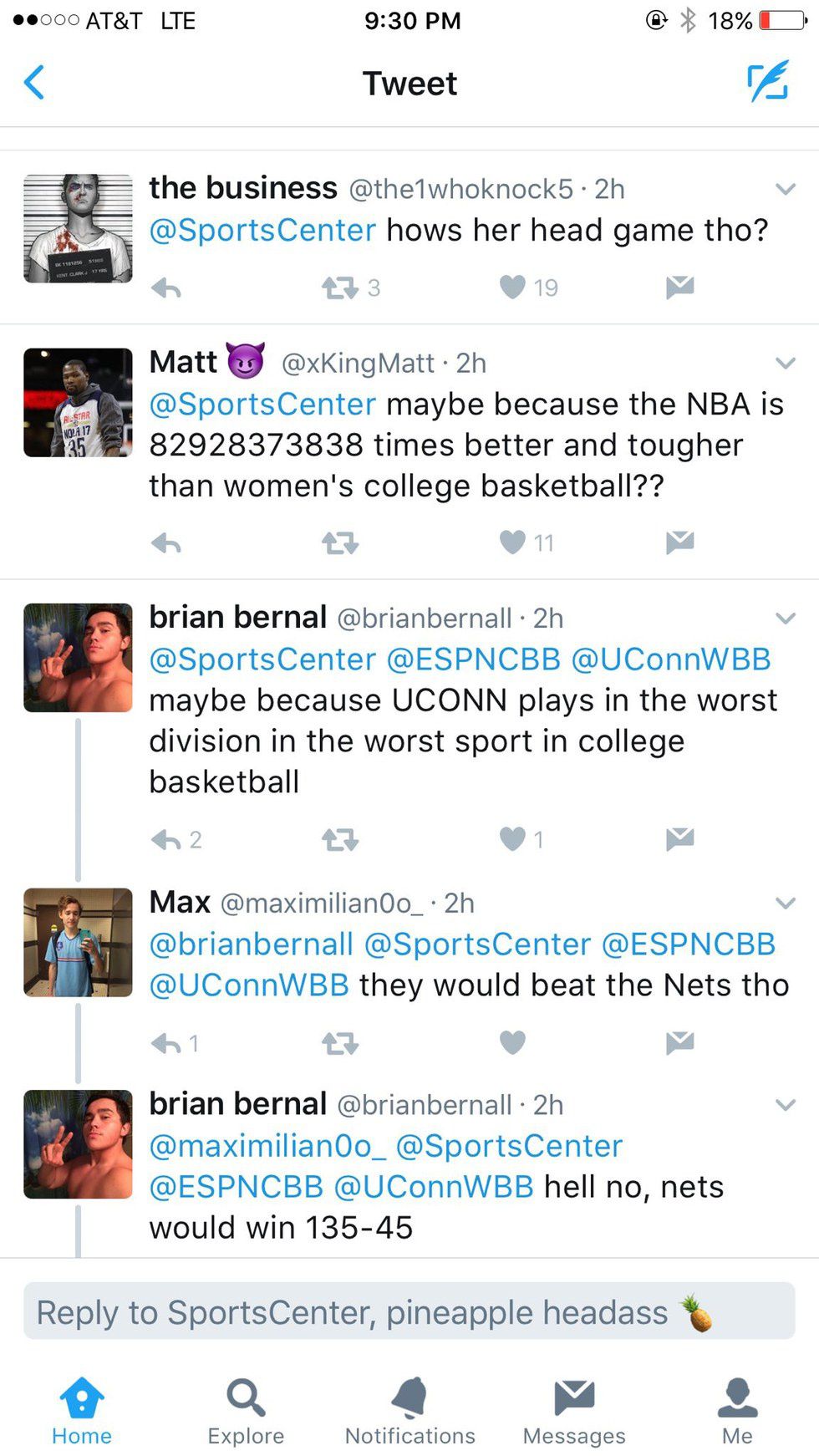This screenshot has width=819, height=1456.
Task: Like Max's tweet about the Nets
Action: [x=512, y=1042]
